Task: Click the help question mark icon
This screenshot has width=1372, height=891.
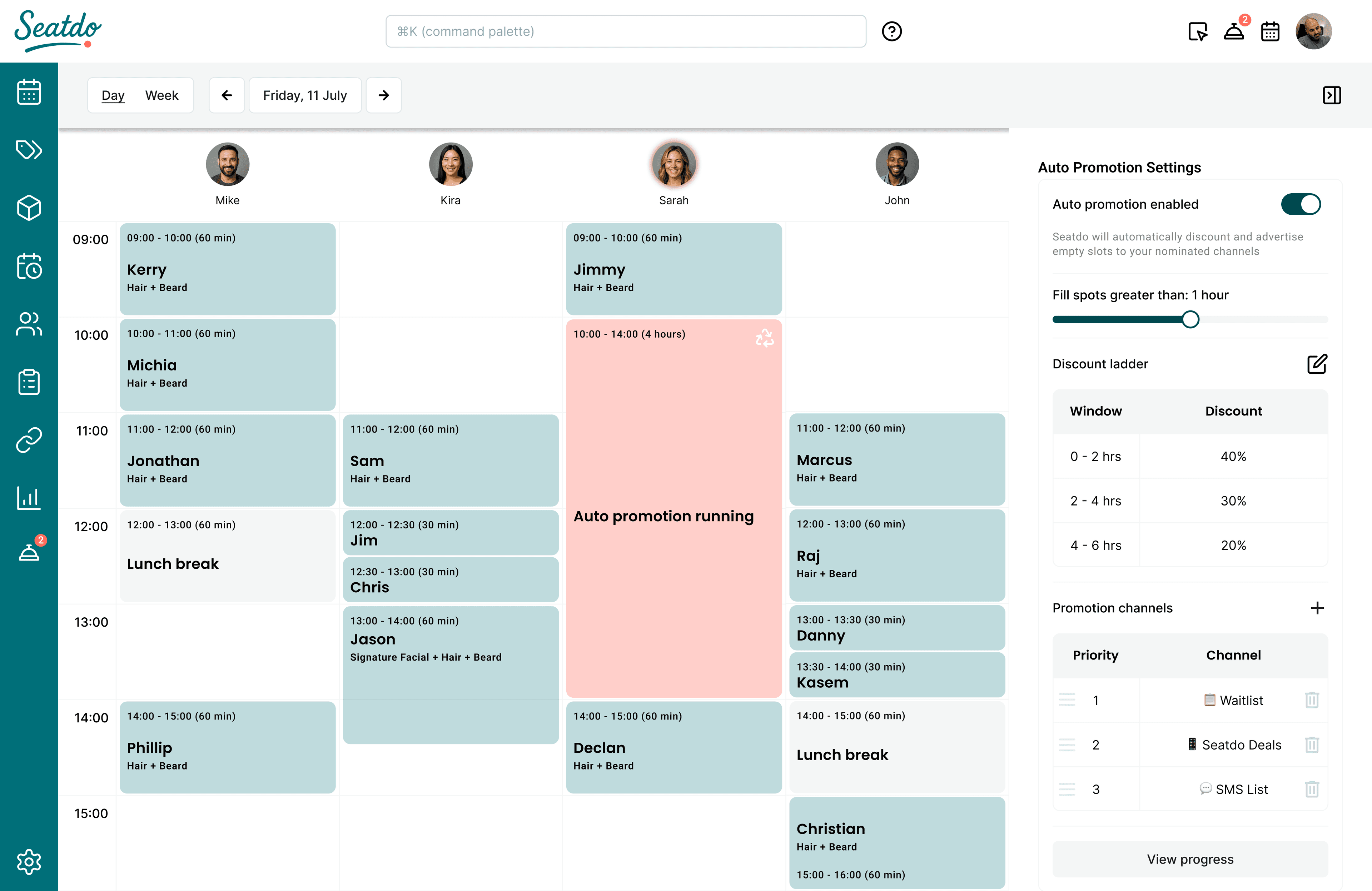Action: pyautogui.click(x=891, y=31)
